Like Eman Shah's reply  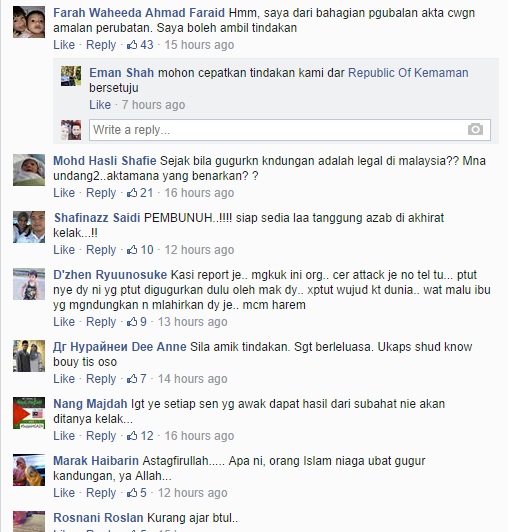[x=100, y=104]
